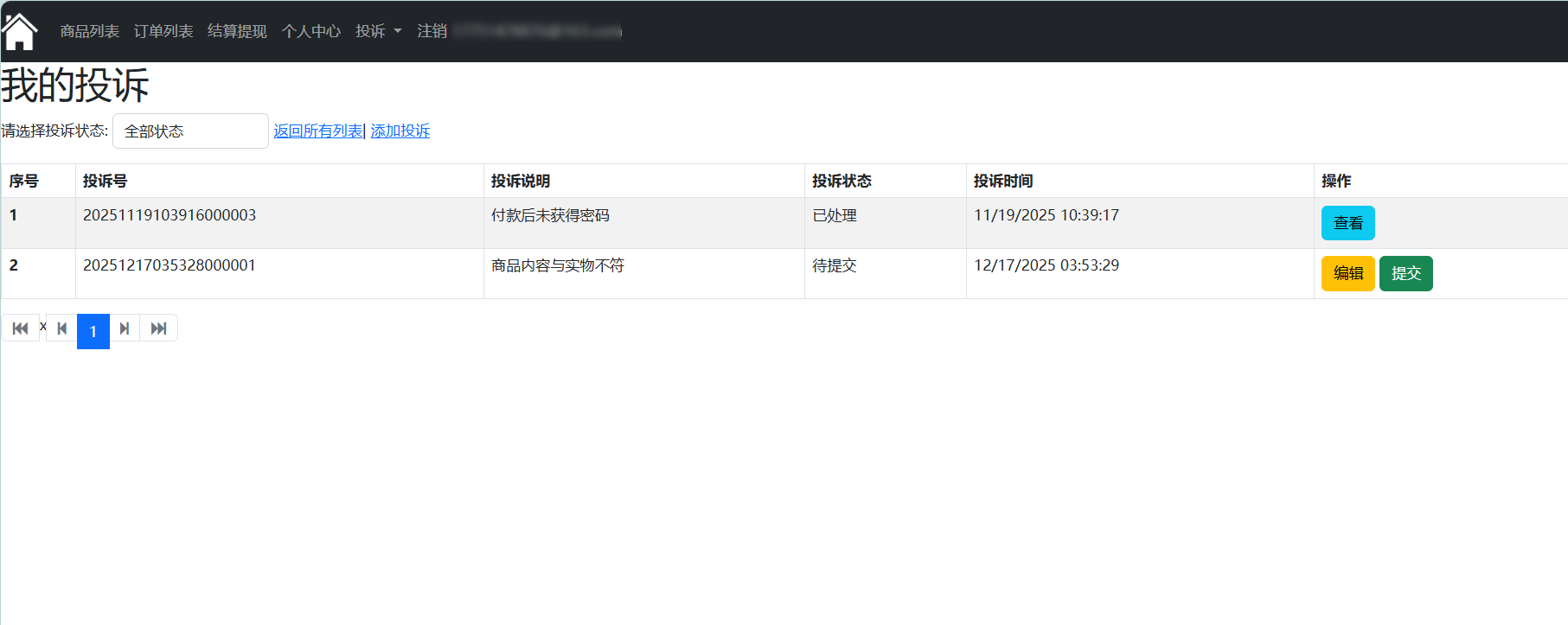Go to first page of complaints
This screenshot has height=625, width=1568.
point(21,328)
